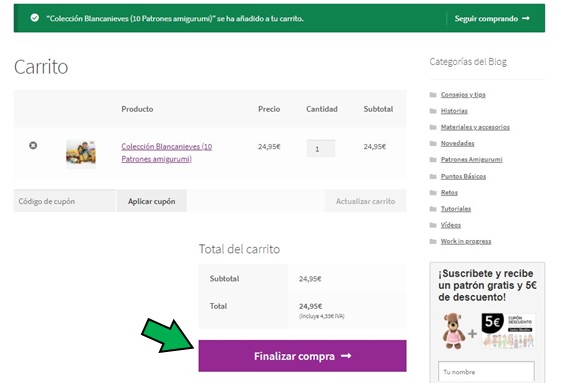Click the quantity field showing 1
The height and width of the screenshot is (383, 567).
click(x=321, y=148)
